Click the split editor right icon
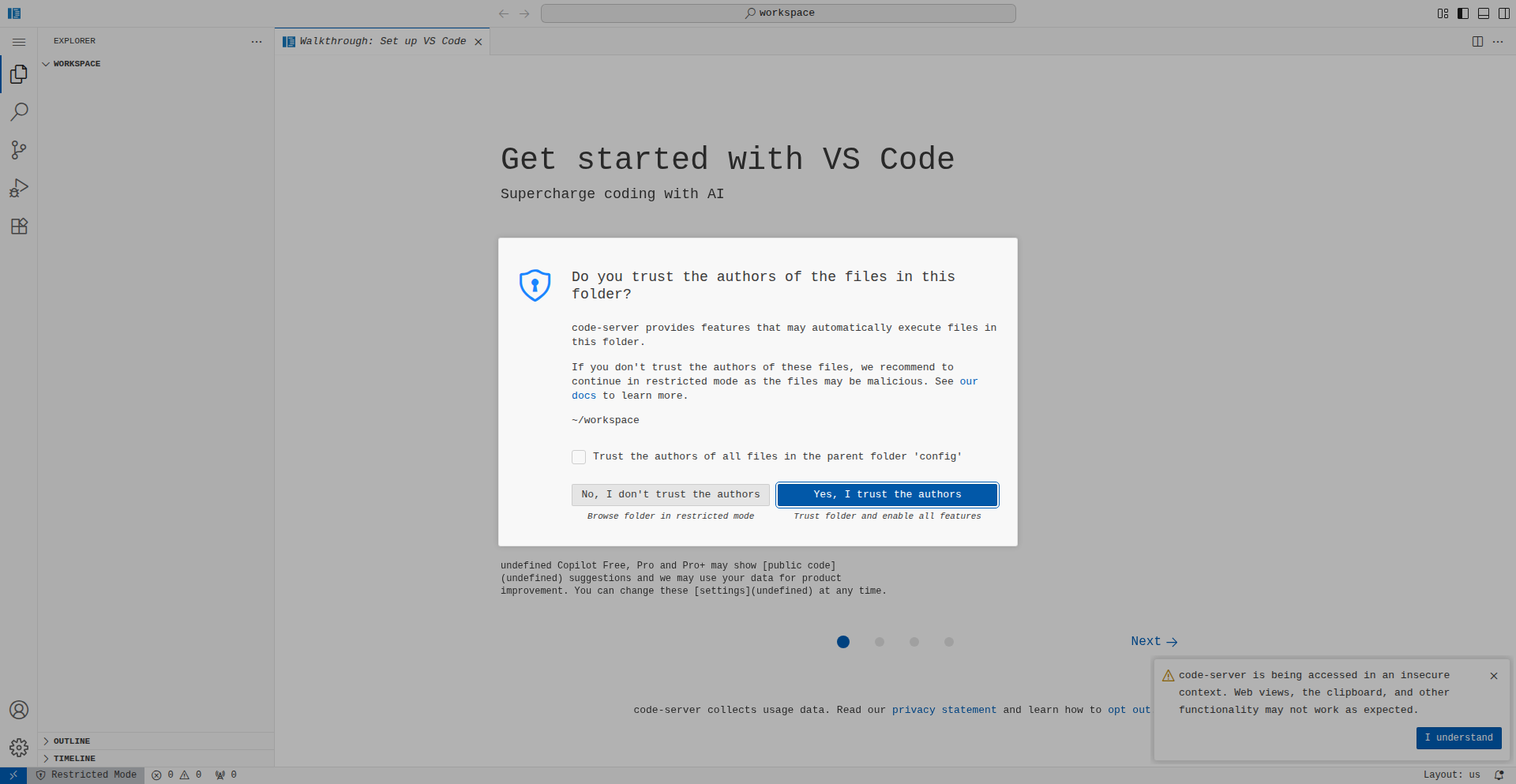Viewport: 1516px width, 784px height. [x=1477, y=42]
